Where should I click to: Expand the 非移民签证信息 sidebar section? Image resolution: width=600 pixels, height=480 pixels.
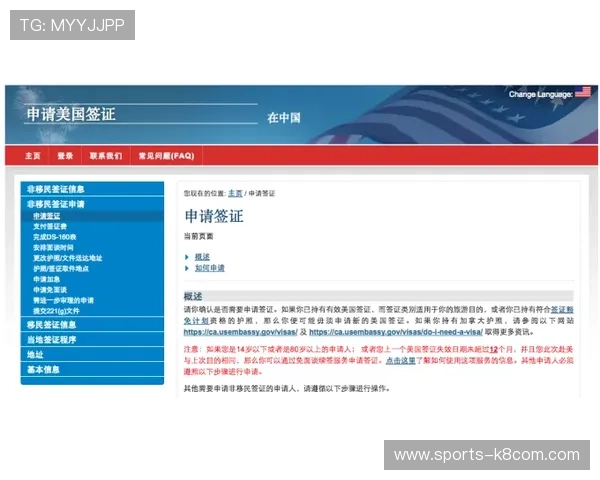coord(92,189)
